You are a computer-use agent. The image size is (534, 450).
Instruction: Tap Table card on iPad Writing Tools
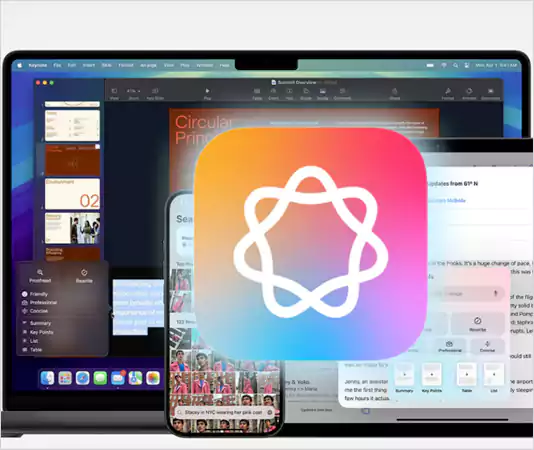pyautogui.click(x=467, y=377)
